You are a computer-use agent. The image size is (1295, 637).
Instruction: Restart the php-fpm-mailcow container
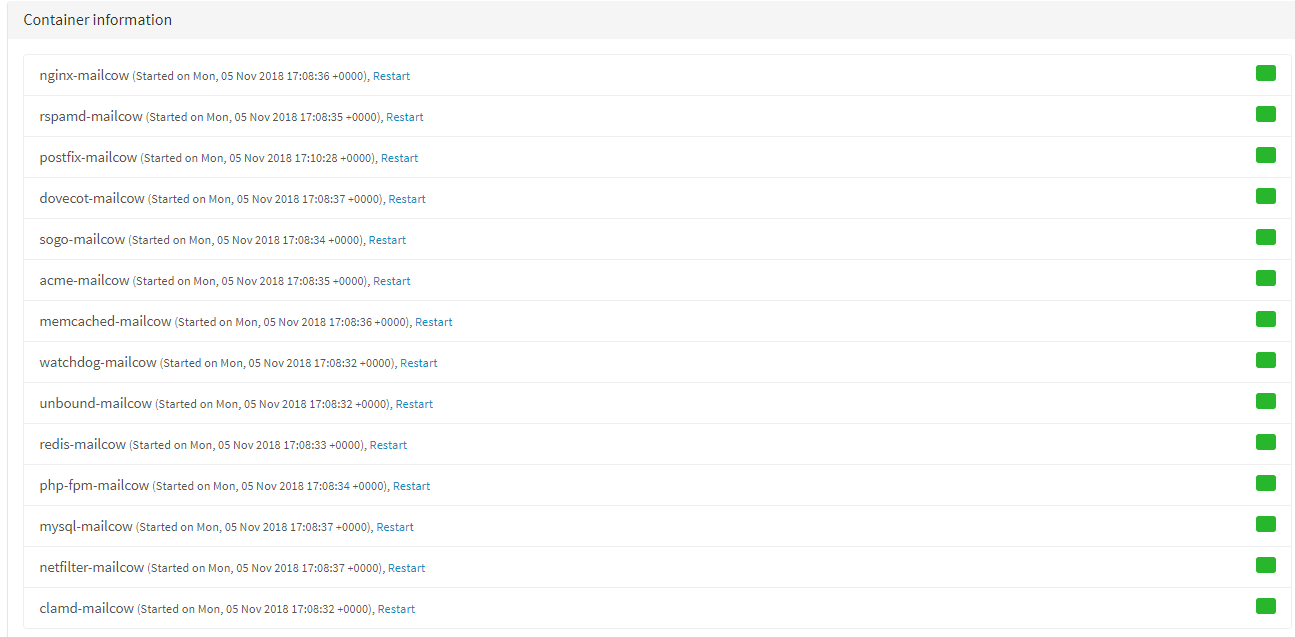tap(411, 486)
